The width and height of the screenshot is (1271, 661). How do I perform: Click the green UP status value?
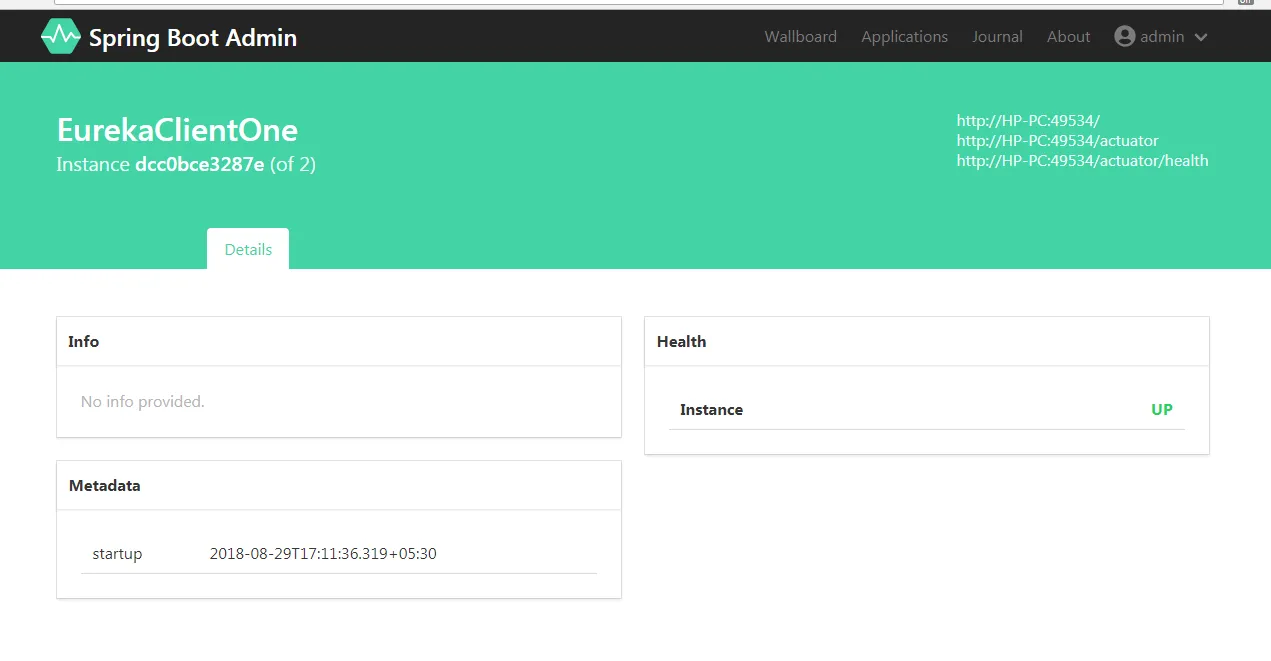(x=1162, y=409)
